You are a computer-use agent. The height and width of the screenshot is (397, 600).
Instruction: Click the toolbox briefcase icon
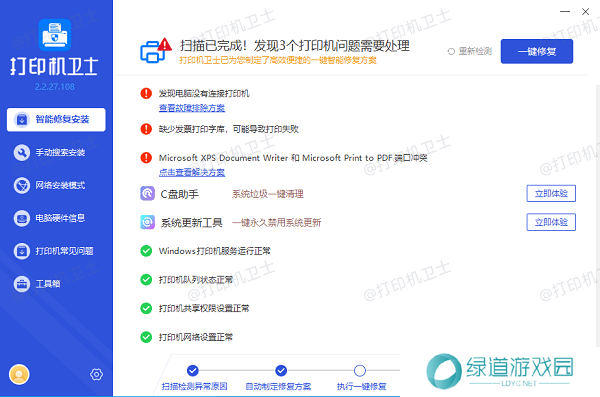[22, 284]
